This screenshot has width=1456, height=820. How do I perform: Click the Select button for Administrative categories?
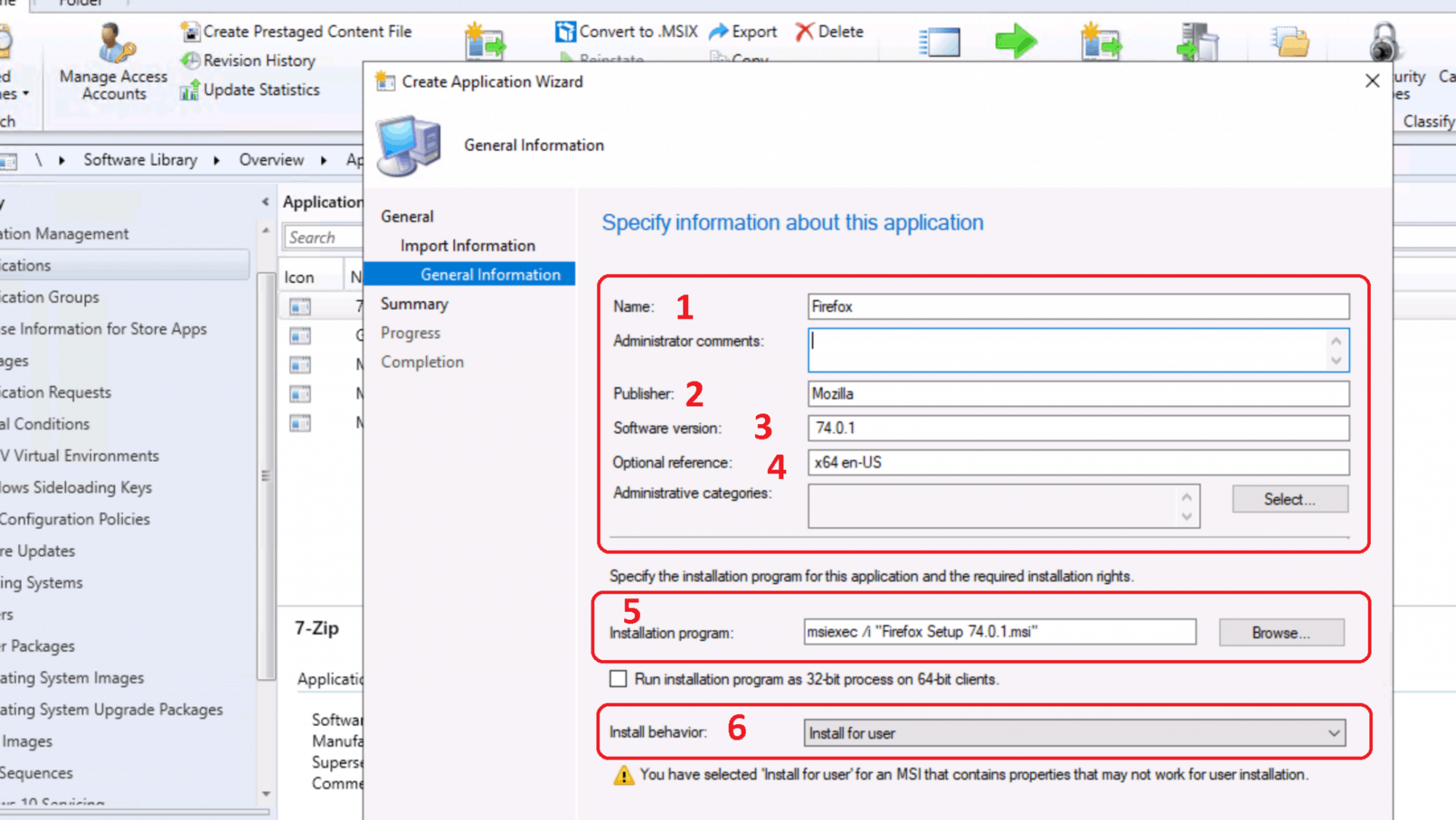(1289, 499)
